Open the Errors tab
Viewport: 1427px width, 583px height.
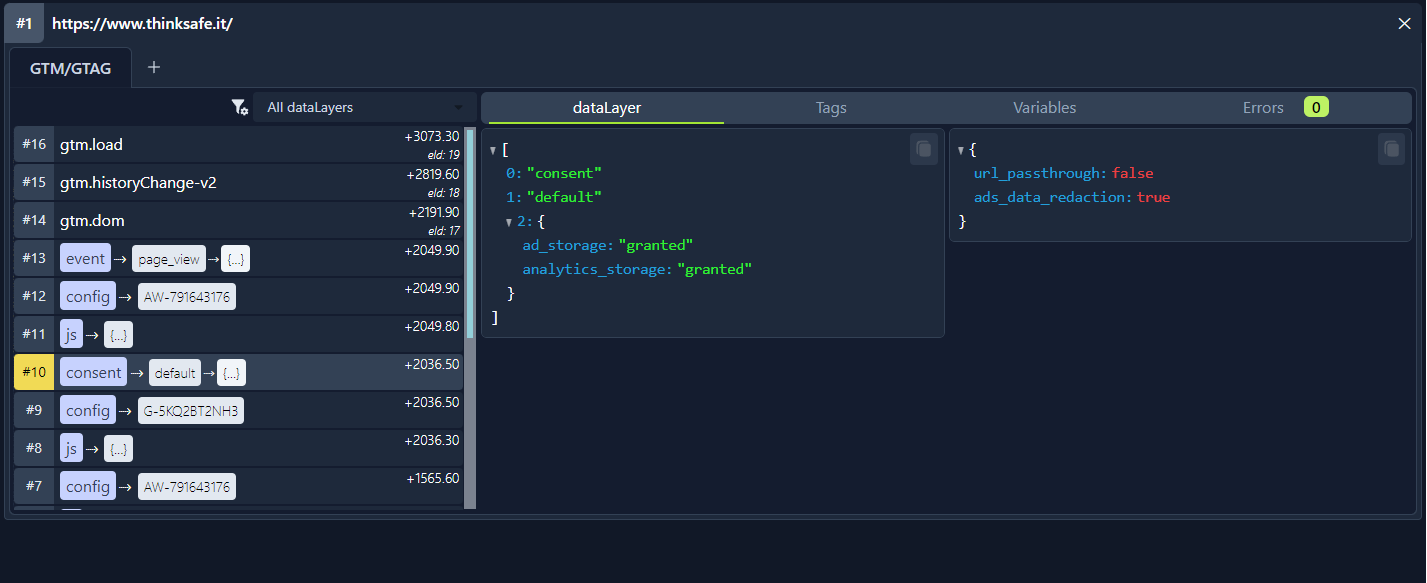[1263, 108]
